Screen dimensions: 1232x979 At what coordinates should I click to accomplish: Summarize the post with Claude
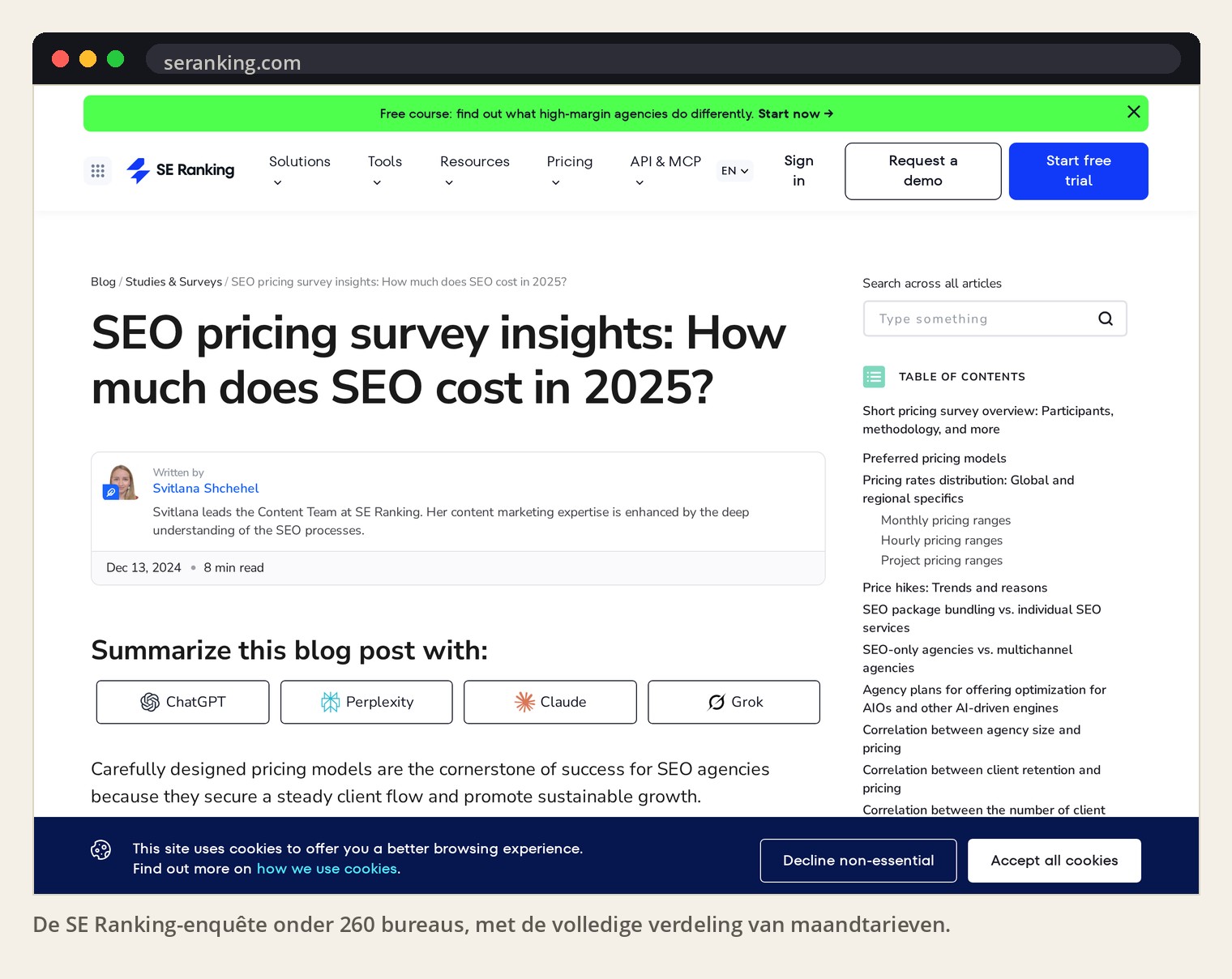tap(550, 702)
